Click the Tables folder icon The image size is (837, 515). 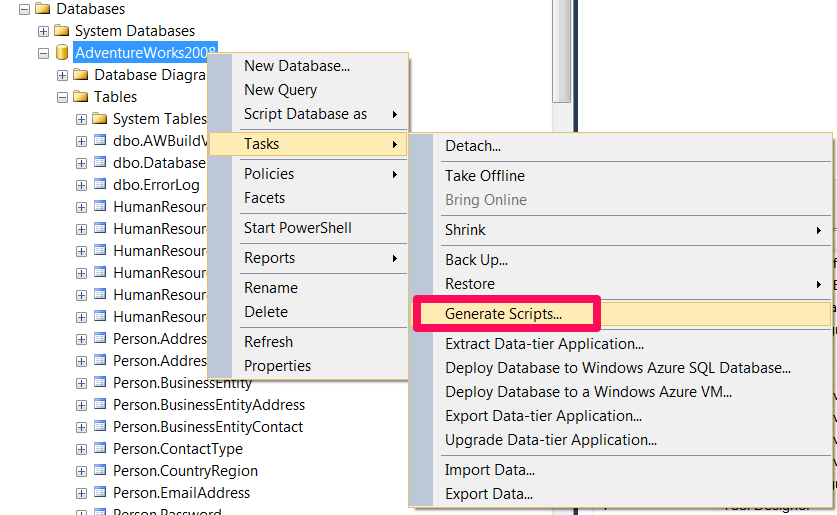(x=81, y=96)
